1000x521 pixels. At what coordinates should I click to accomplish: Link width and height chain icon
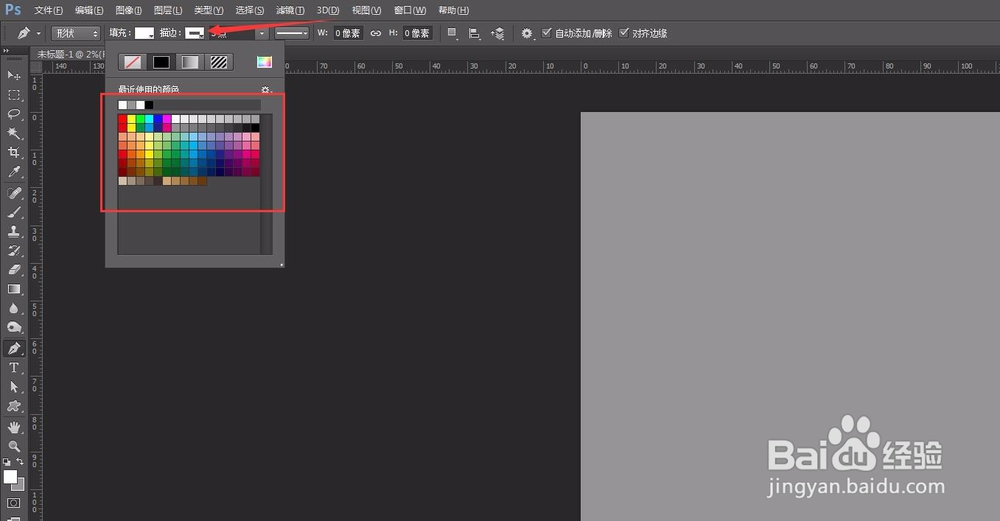(376, 33)
